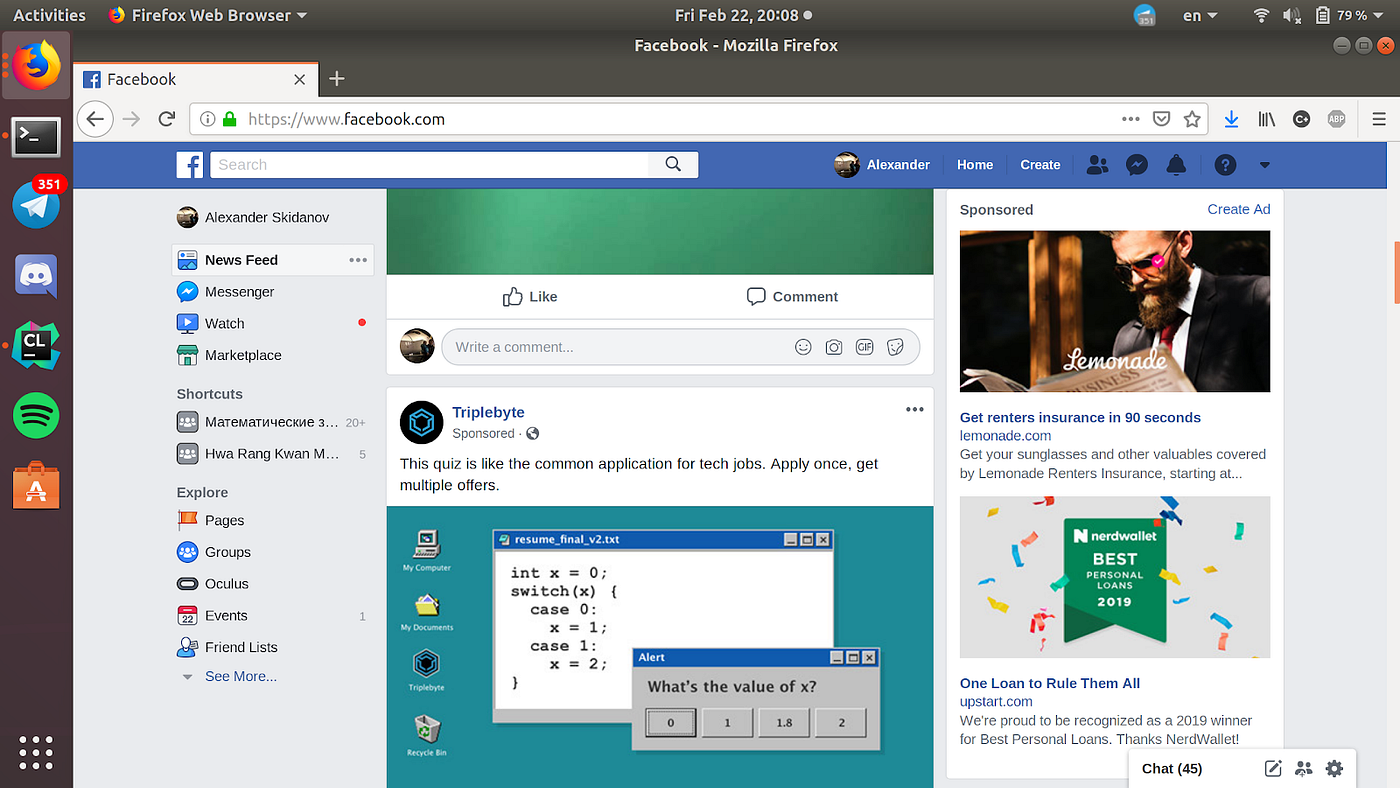Open Terminal from the dock
1400x788 pixels.
tap(36, 136)
